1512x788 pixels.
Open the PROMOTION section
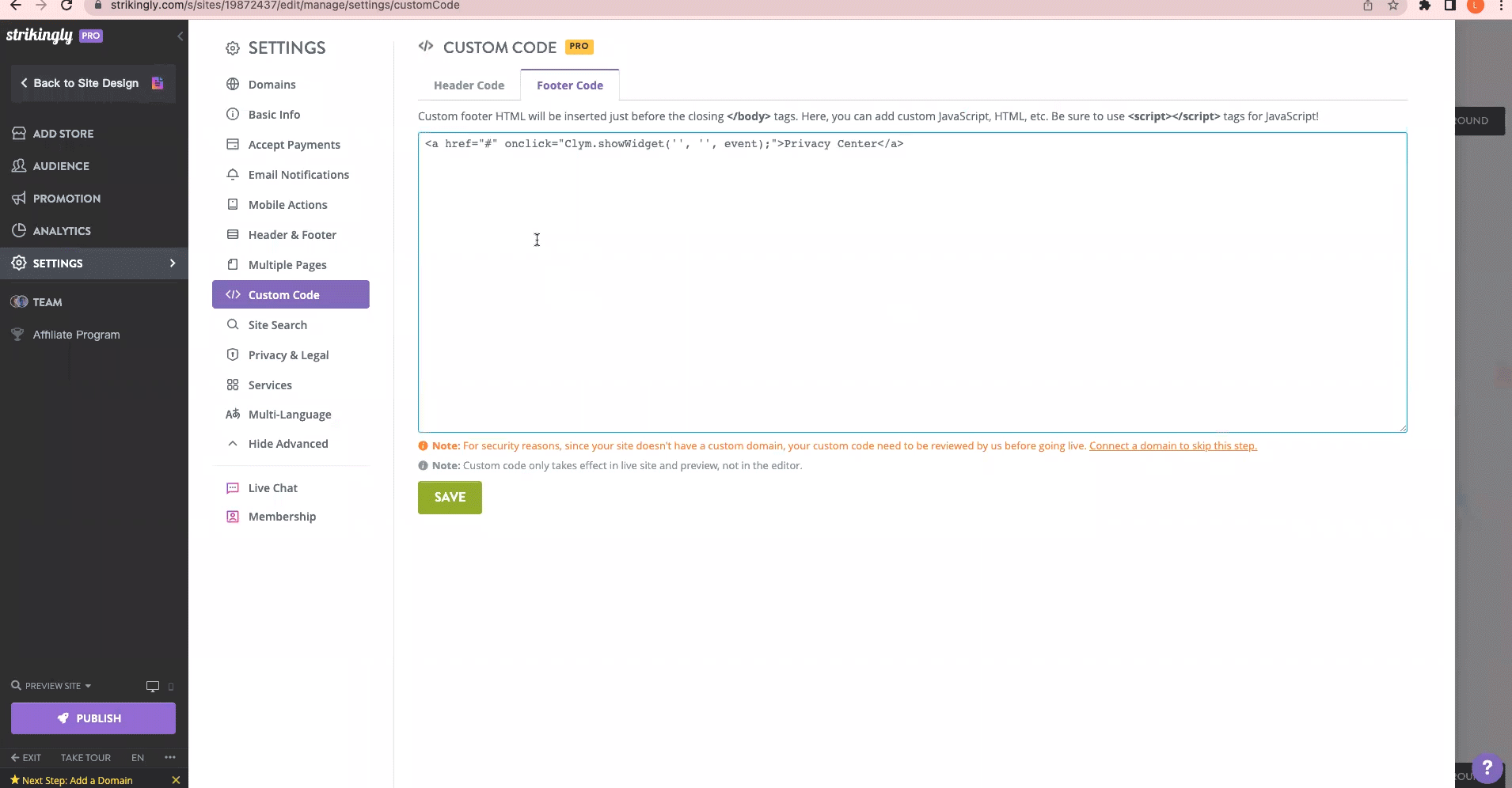66,199
